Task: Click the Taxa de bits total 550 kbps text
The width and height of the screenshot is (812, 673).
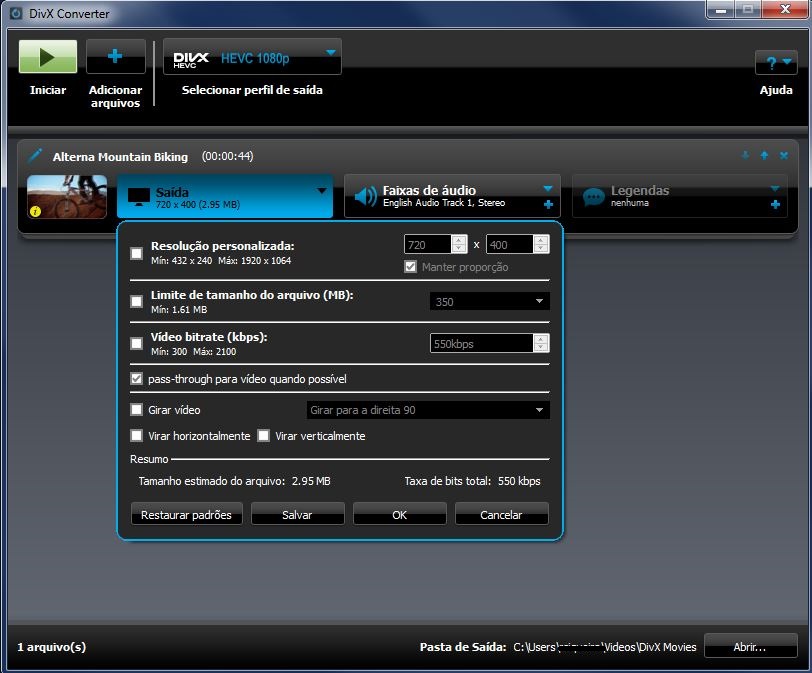Action: (x=472, y=481)
